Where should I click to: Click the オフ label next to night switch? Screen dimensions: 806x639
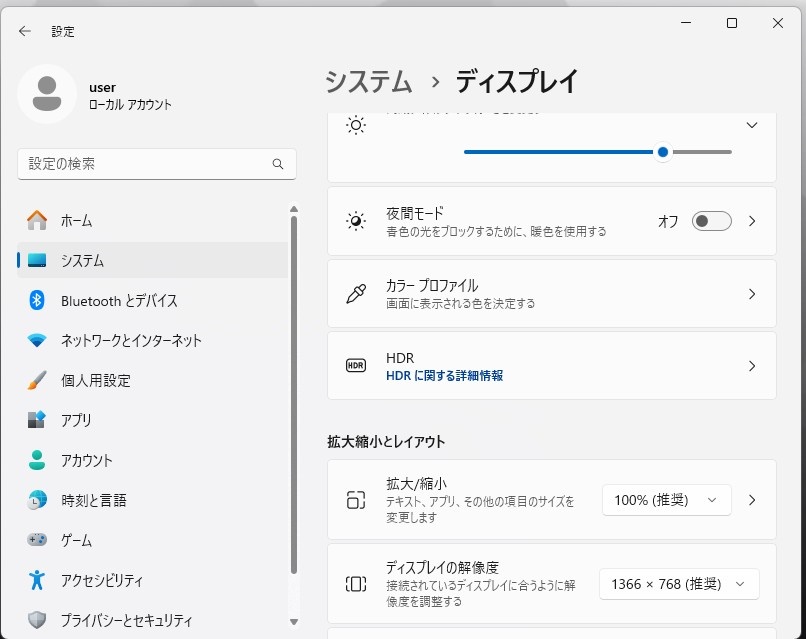(668, 222)
